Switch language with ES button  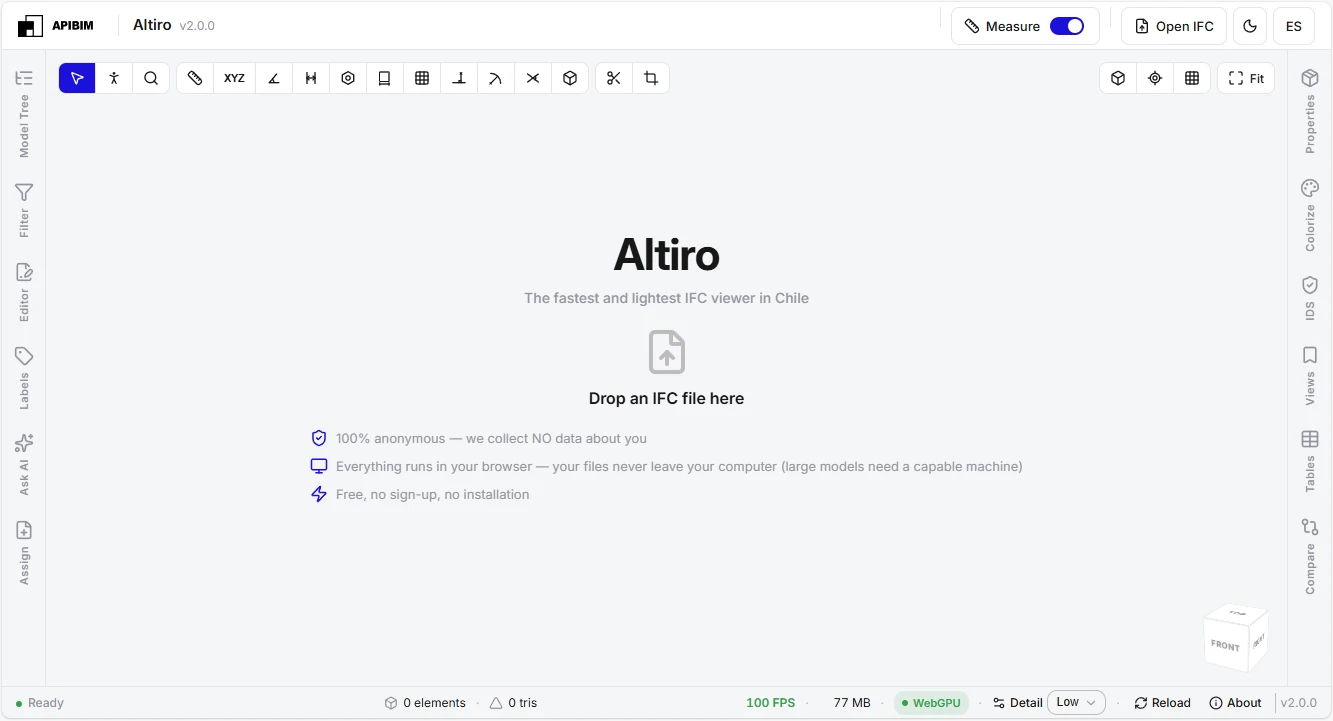(1294, 26)
